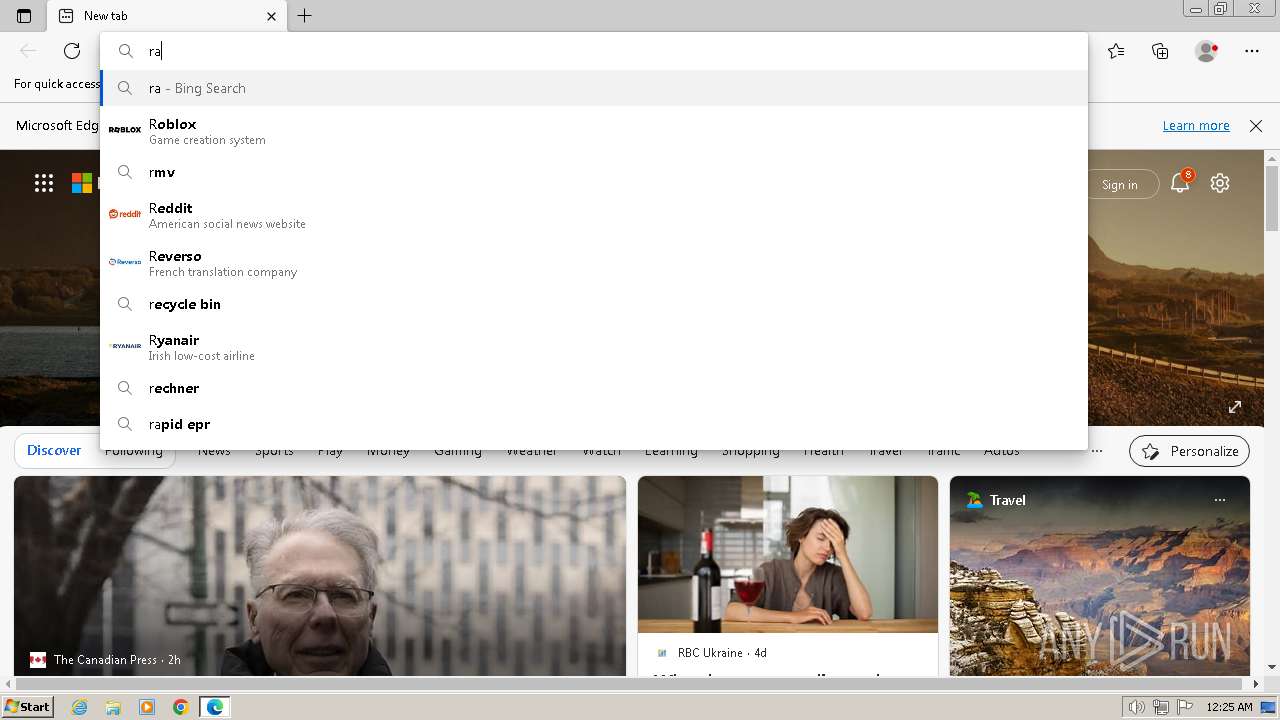
Task: Open the Travel card heading
Action: pyautogui.click(x=1007, y=500)
